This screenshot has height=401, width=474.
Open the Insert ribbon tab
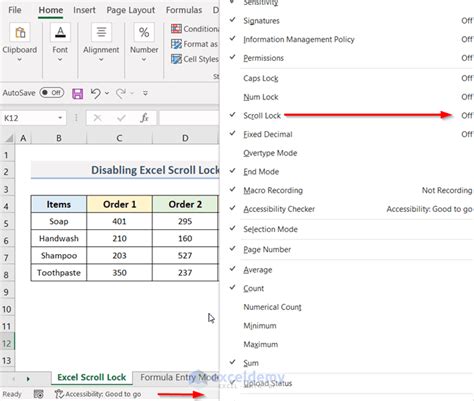click(84, 10)
